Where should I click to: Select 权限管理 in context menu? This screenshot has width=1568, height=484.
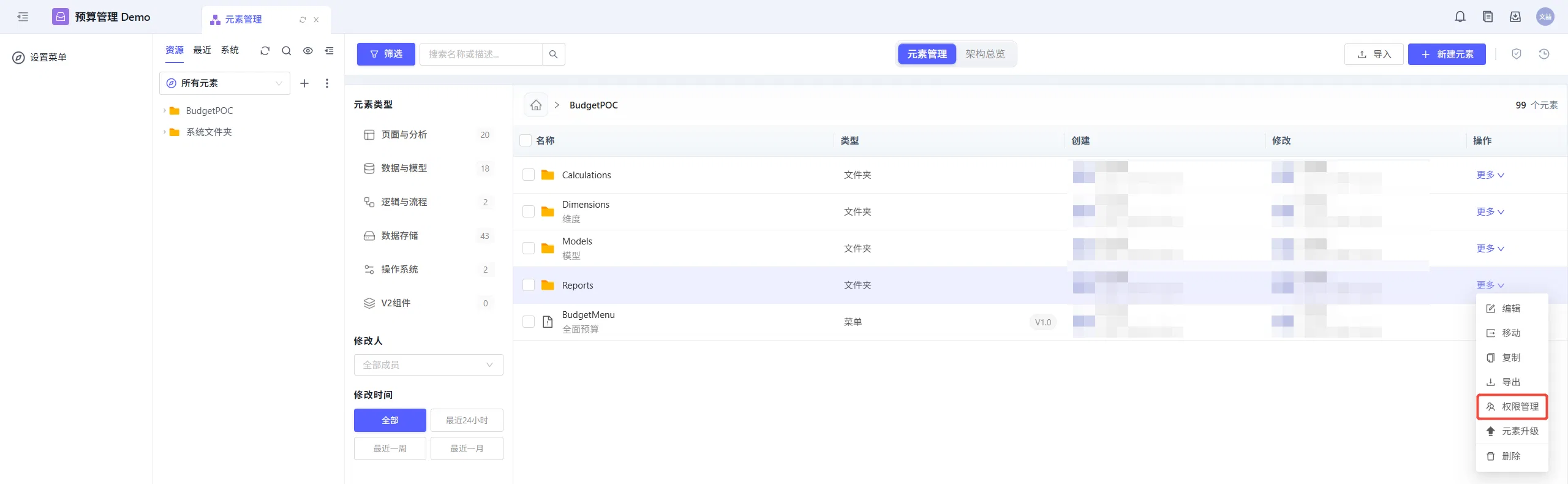[x=1512, y=406]
